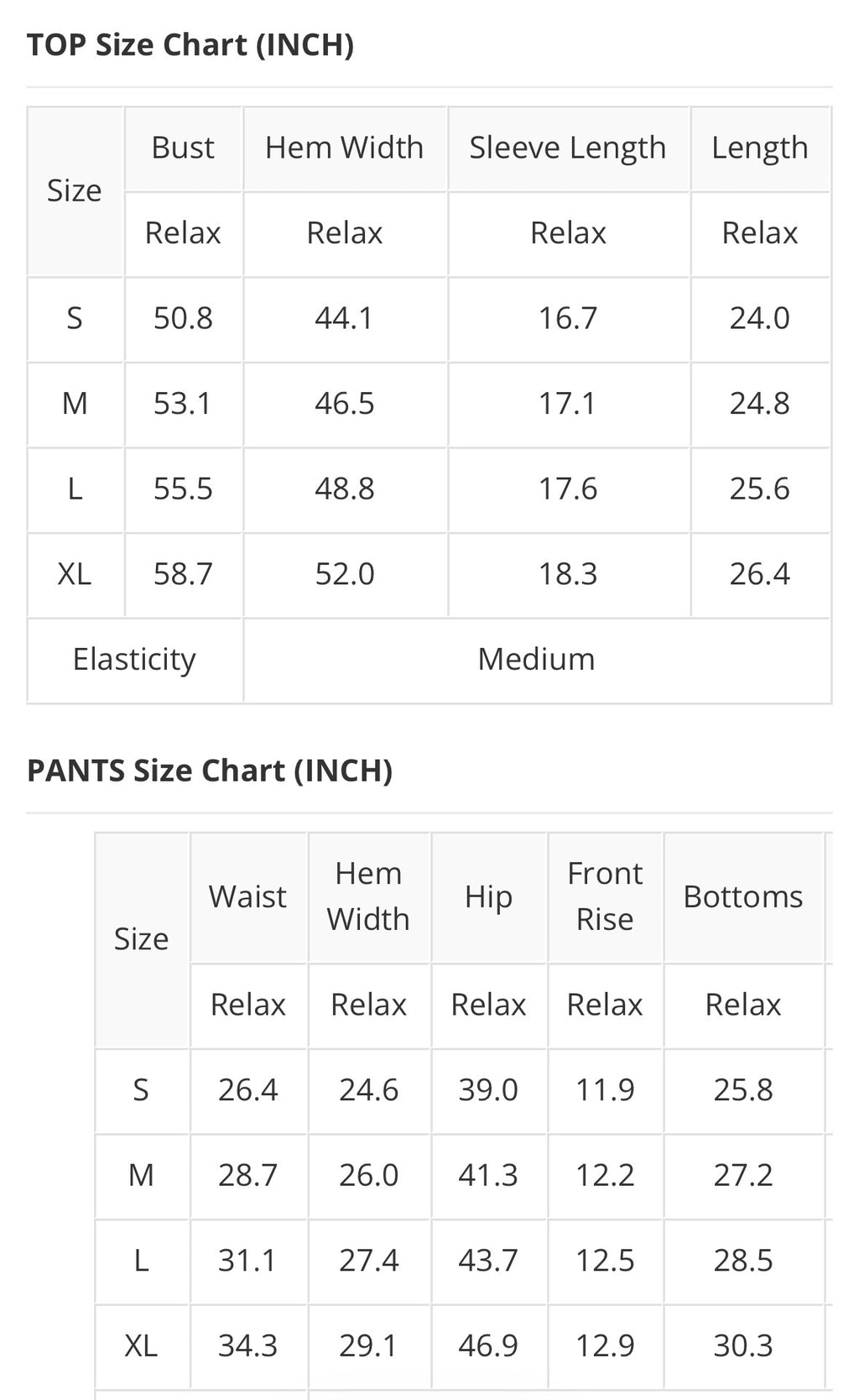Click the pants chart L size label
This screenshot has width=859, height=1400.
click(x=142, y=1261)
